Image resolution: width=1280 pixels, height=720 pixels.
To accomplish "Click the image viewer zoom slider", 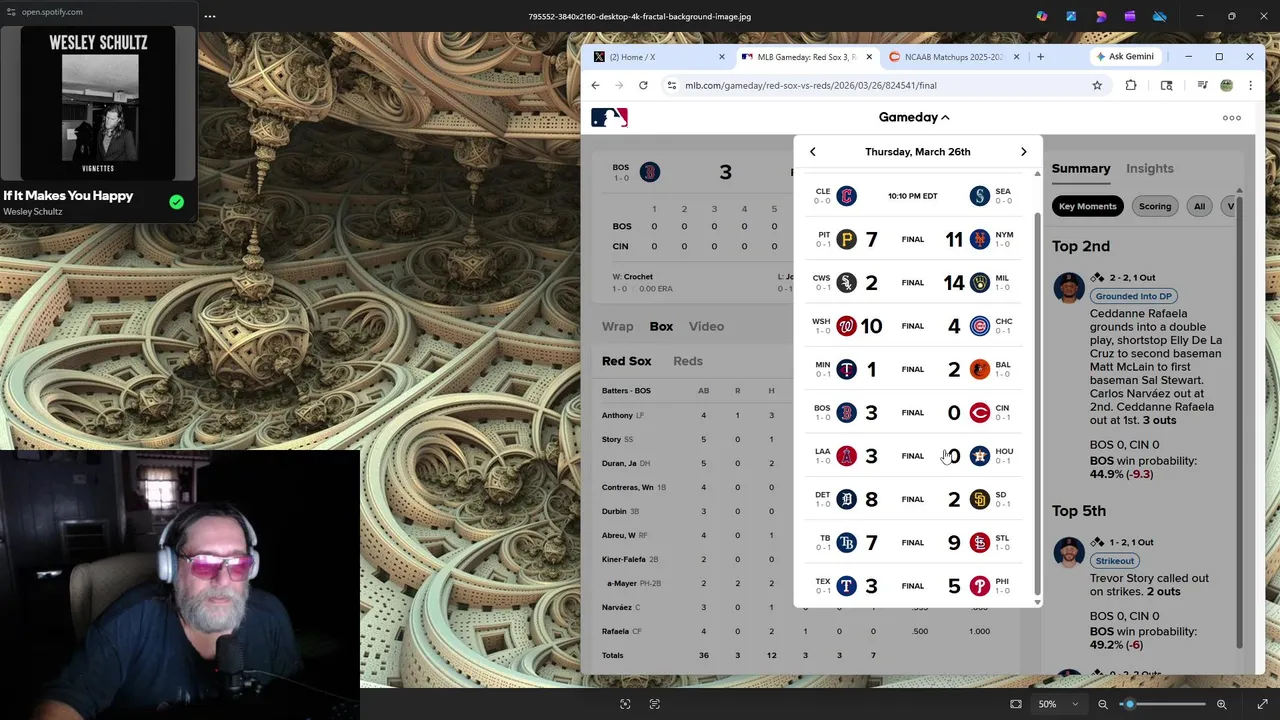I will point(1166,704).
